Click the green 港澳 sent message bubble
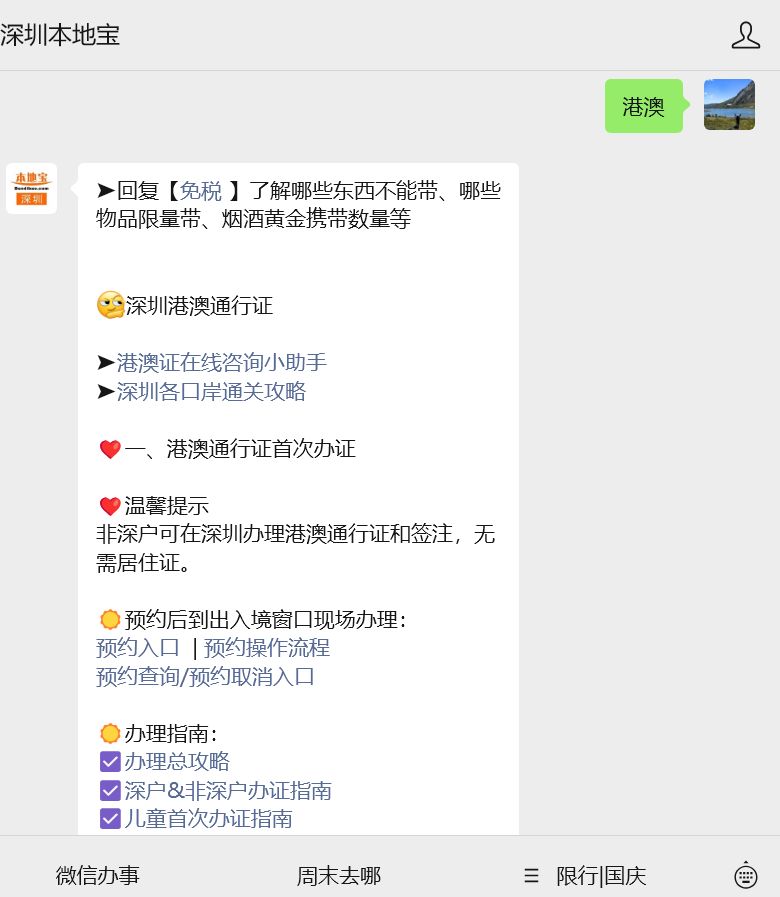The image size is (780, 897). click(x=643, y=107)
